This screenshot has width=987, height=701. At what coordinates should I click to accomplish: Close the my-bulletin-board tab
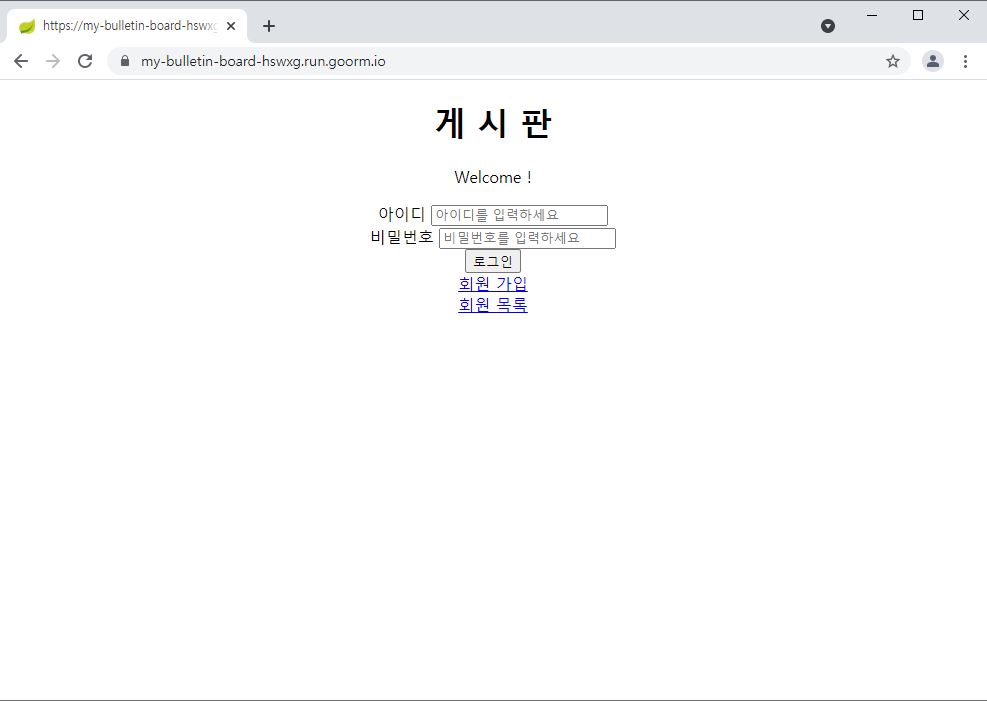point(231,26)
